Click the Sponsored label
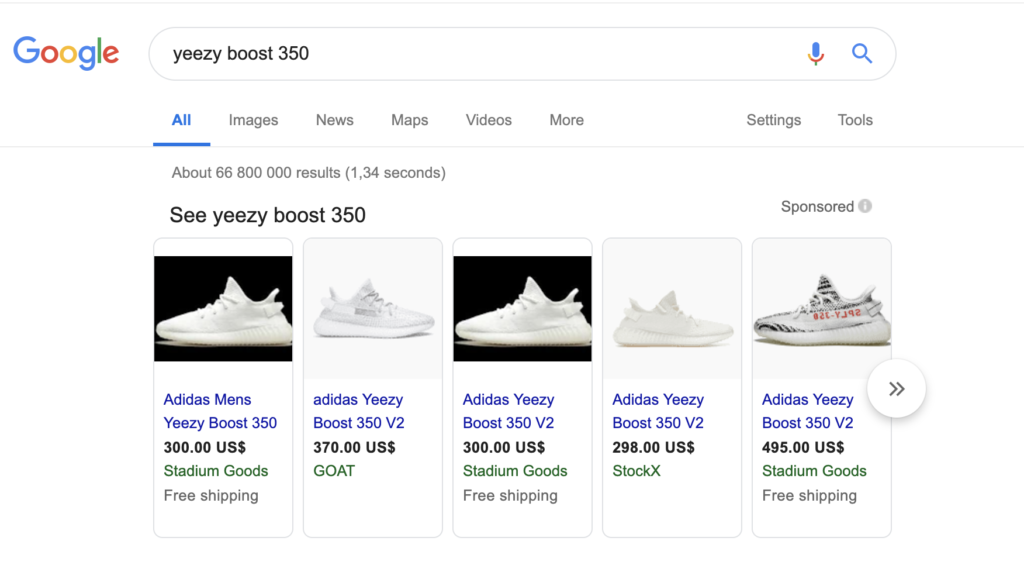 [x=817, y=207]
